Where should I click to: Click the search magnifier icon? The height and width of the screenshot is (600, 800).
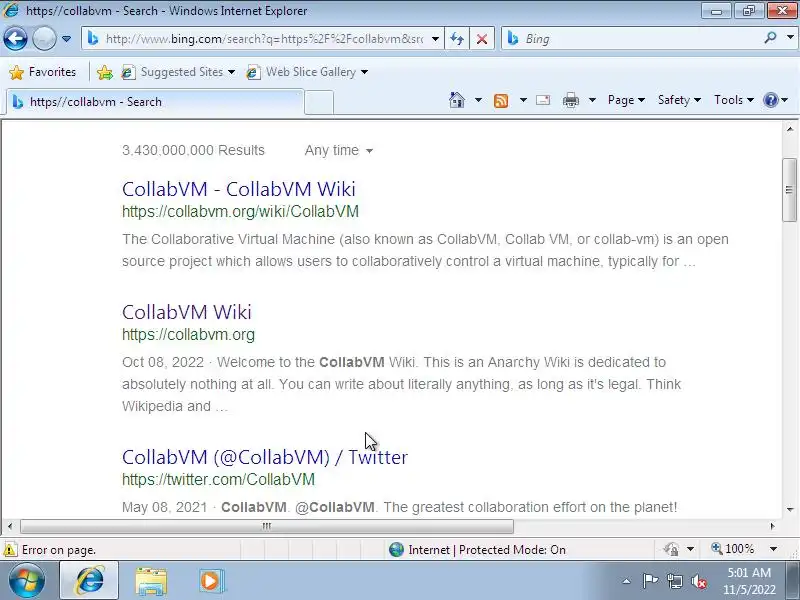click(x=770, y=38)
